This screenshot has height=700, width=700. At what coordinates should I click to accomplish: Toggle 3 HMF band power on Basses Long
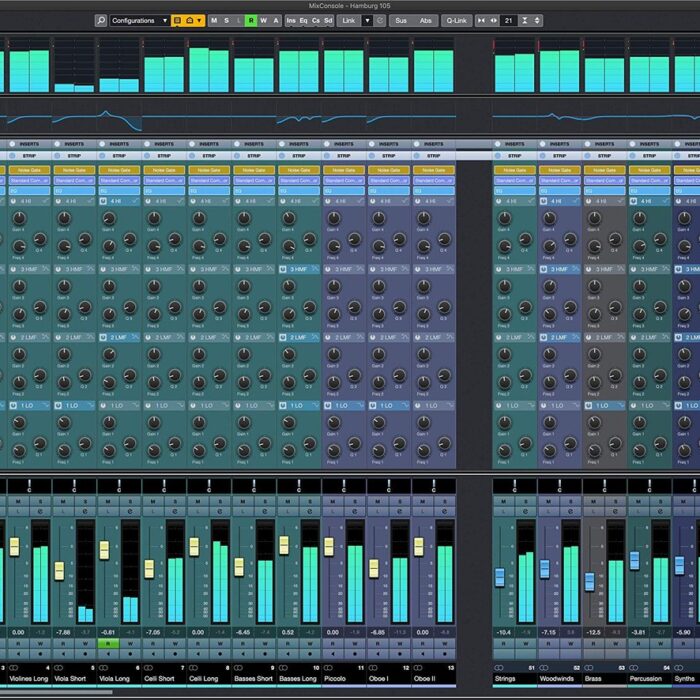click(x=283, y=269)
